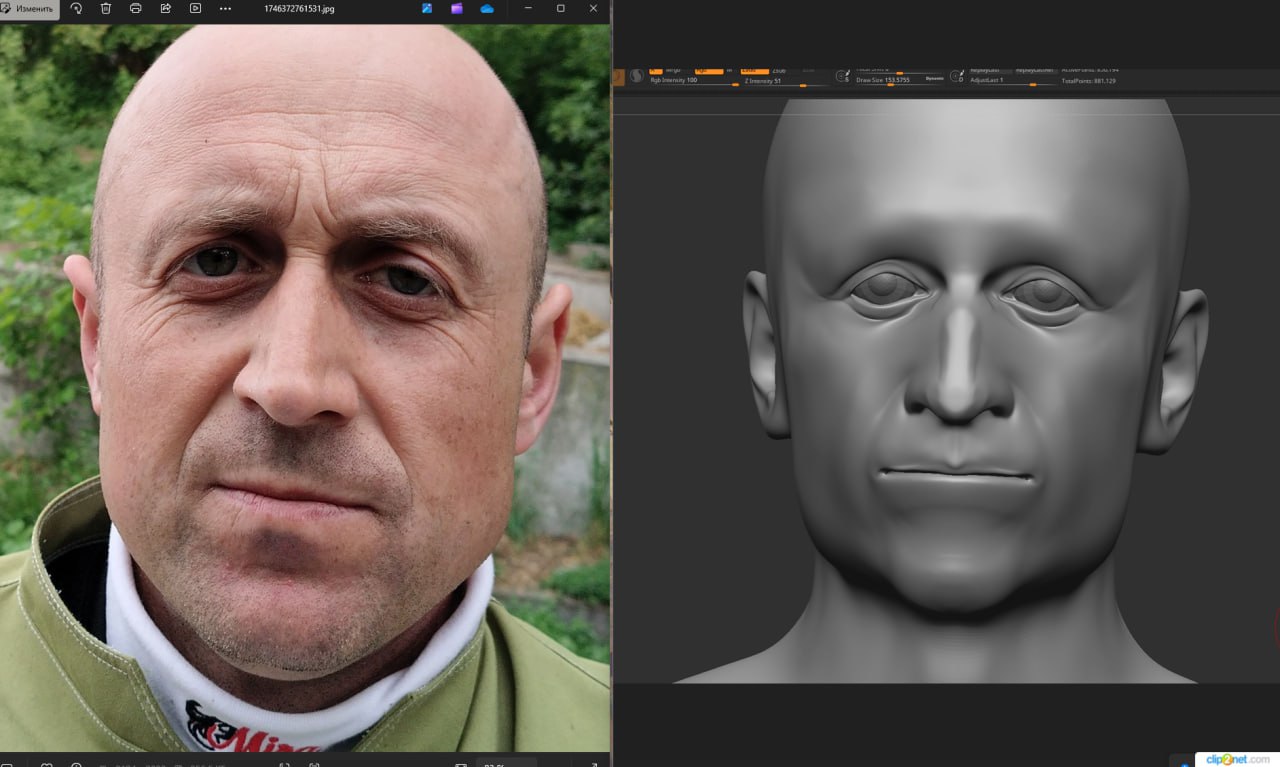The width and height of the screenshot is (1280, 767).
Task: Open the three-dots more options menu
Action: pyautogui.click(x=225, y=8)
